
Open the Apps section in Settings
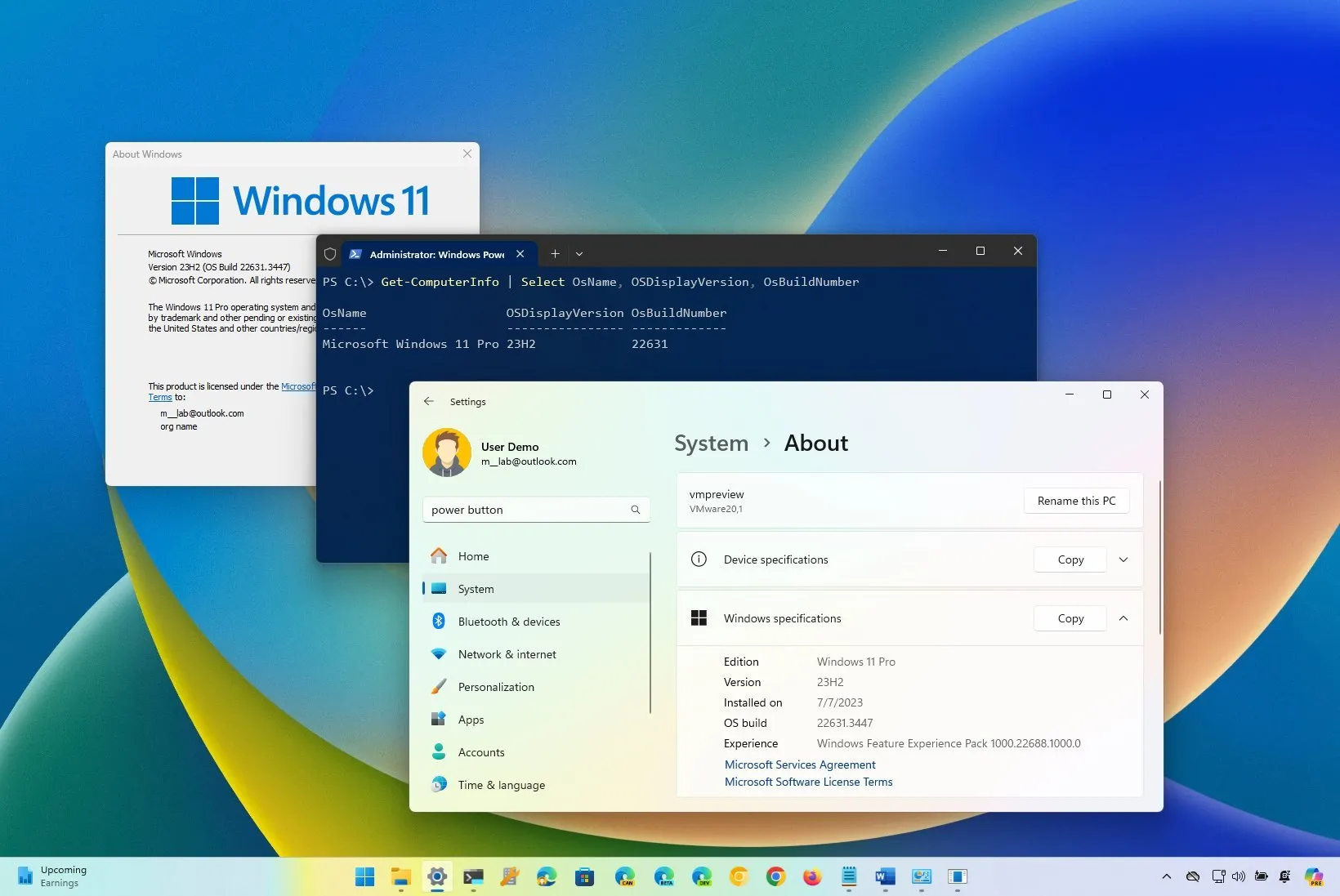pos(470,720)
